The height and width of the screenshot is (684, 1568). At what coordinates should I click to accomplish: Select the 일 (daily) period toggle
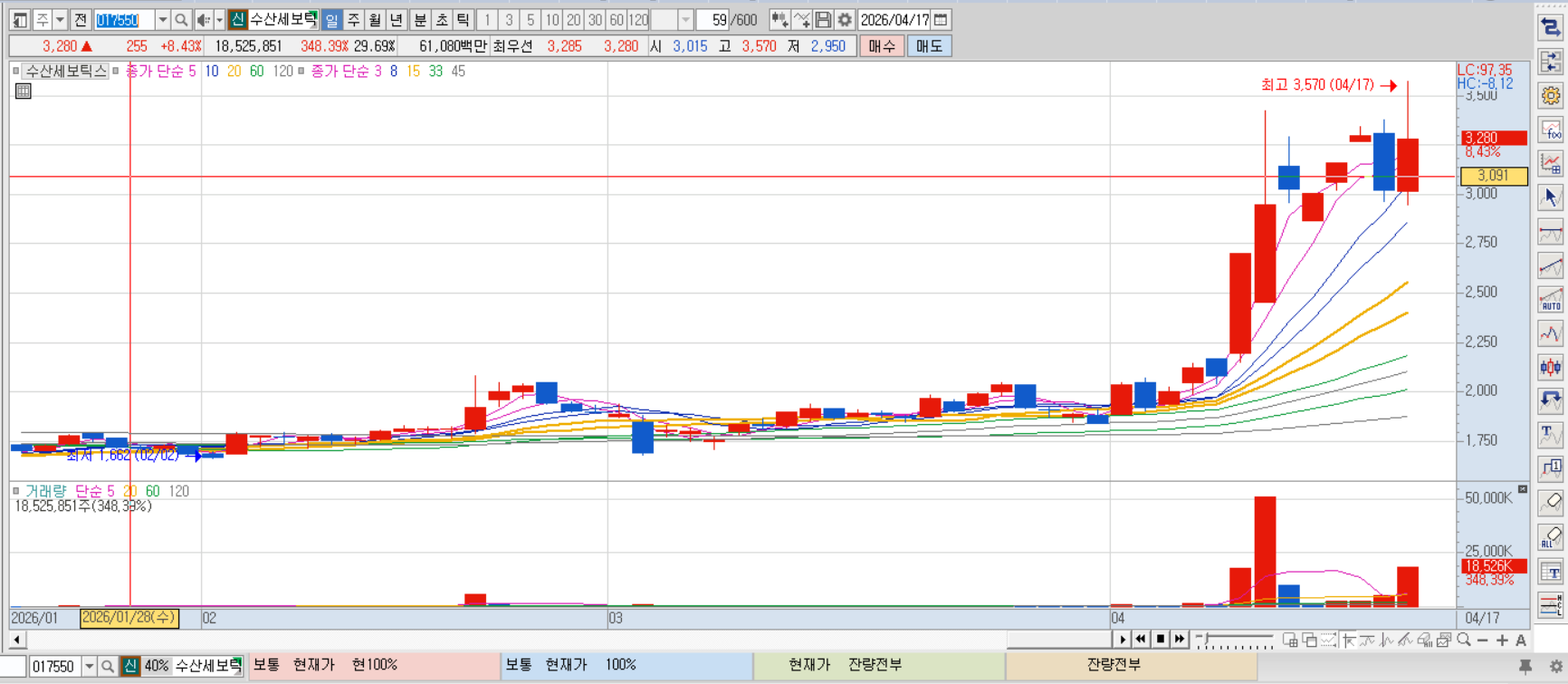(331, 20)
